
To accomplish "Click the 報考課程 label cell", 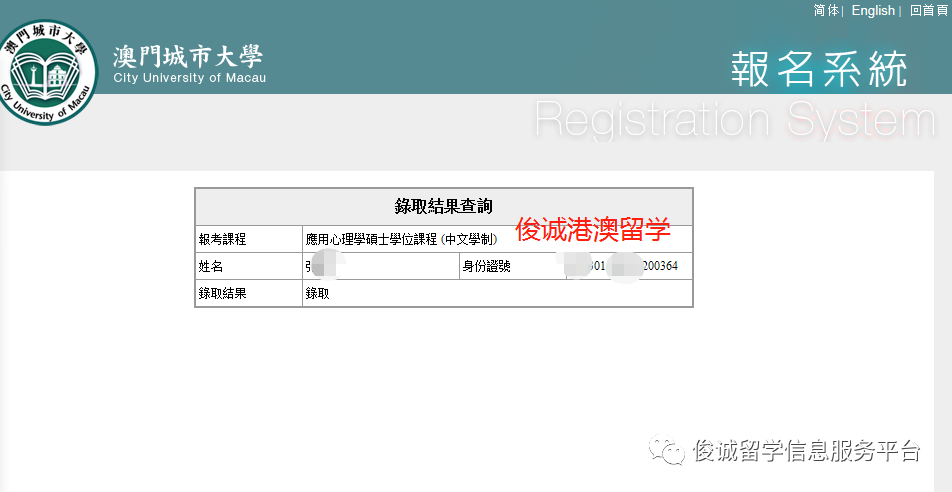I will [x=249, y=239].
